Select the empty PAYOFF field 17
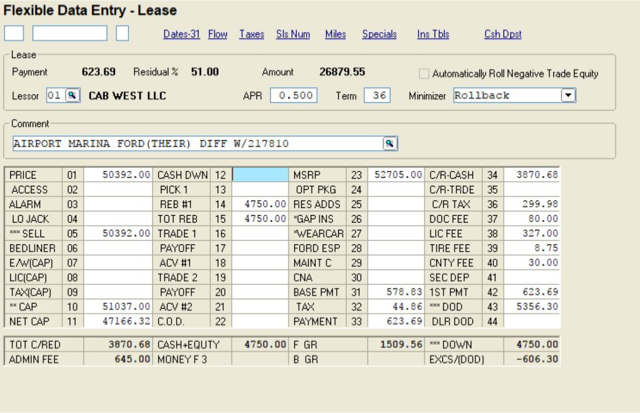The width and height of the screenshot is (640, 413). click(260, 248)
